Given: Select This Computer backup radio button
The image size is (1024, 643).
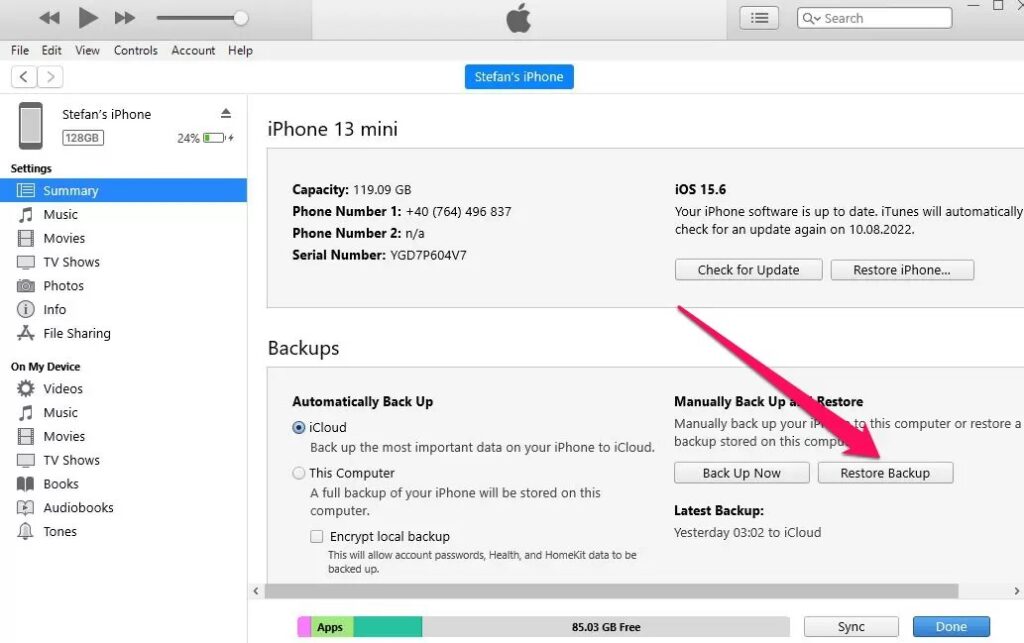Looking at the screenshot, I should [x=298, y=473].
